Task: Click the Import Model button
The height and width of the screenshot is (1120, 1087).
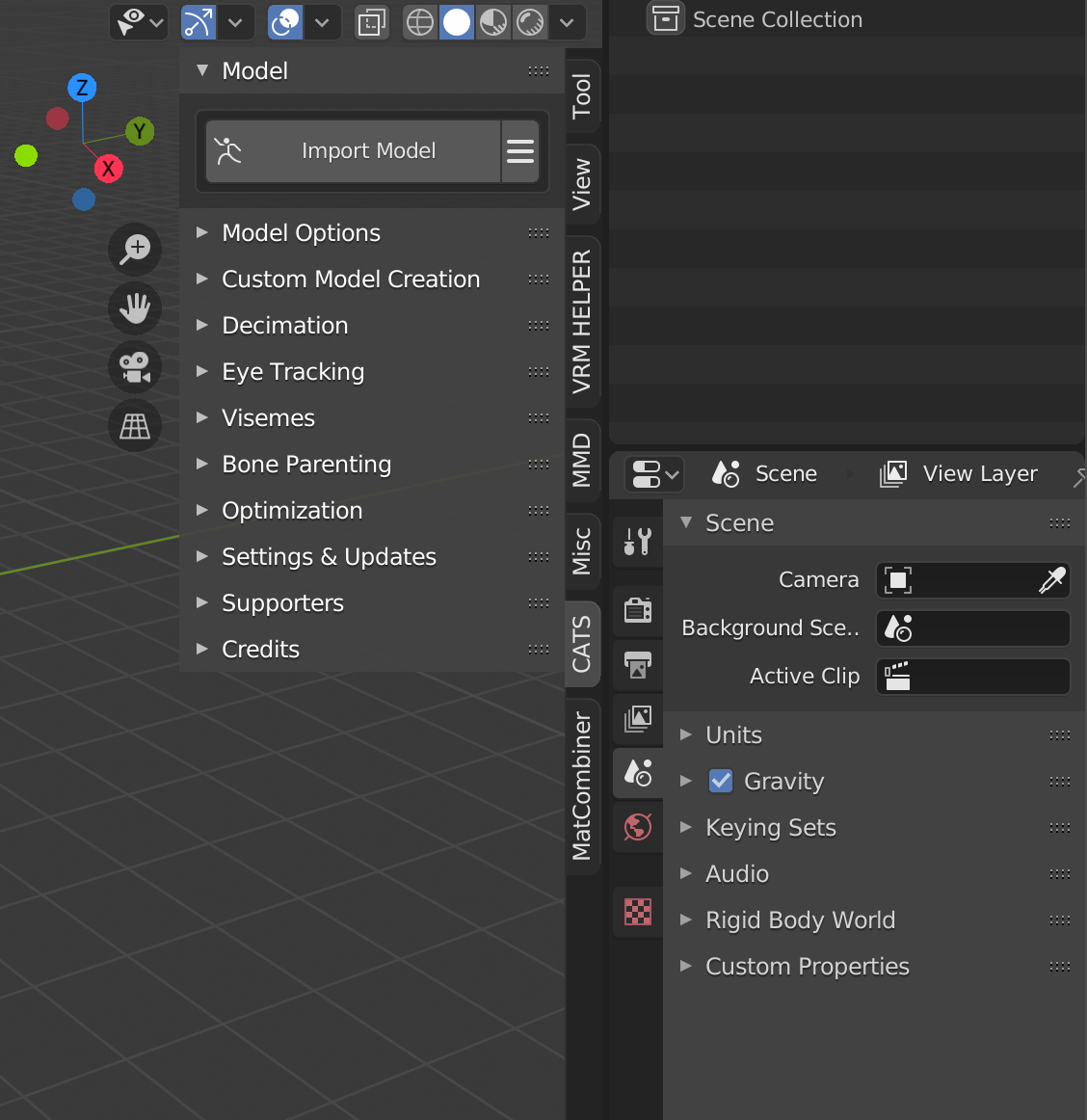Action: coord(353,150)
